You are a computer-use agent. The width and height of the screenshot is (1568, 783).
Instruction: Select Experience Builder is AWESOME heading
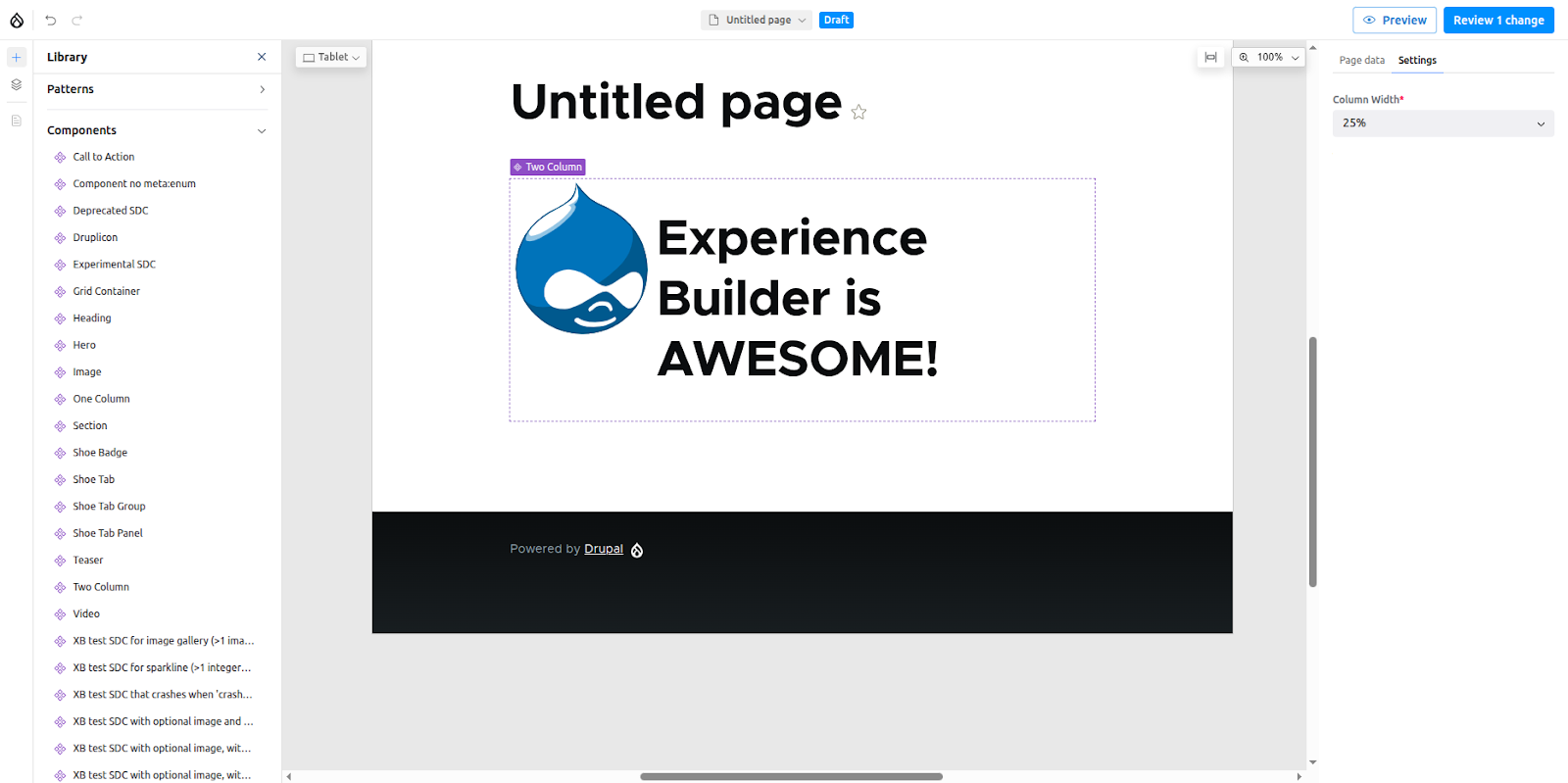798,298
